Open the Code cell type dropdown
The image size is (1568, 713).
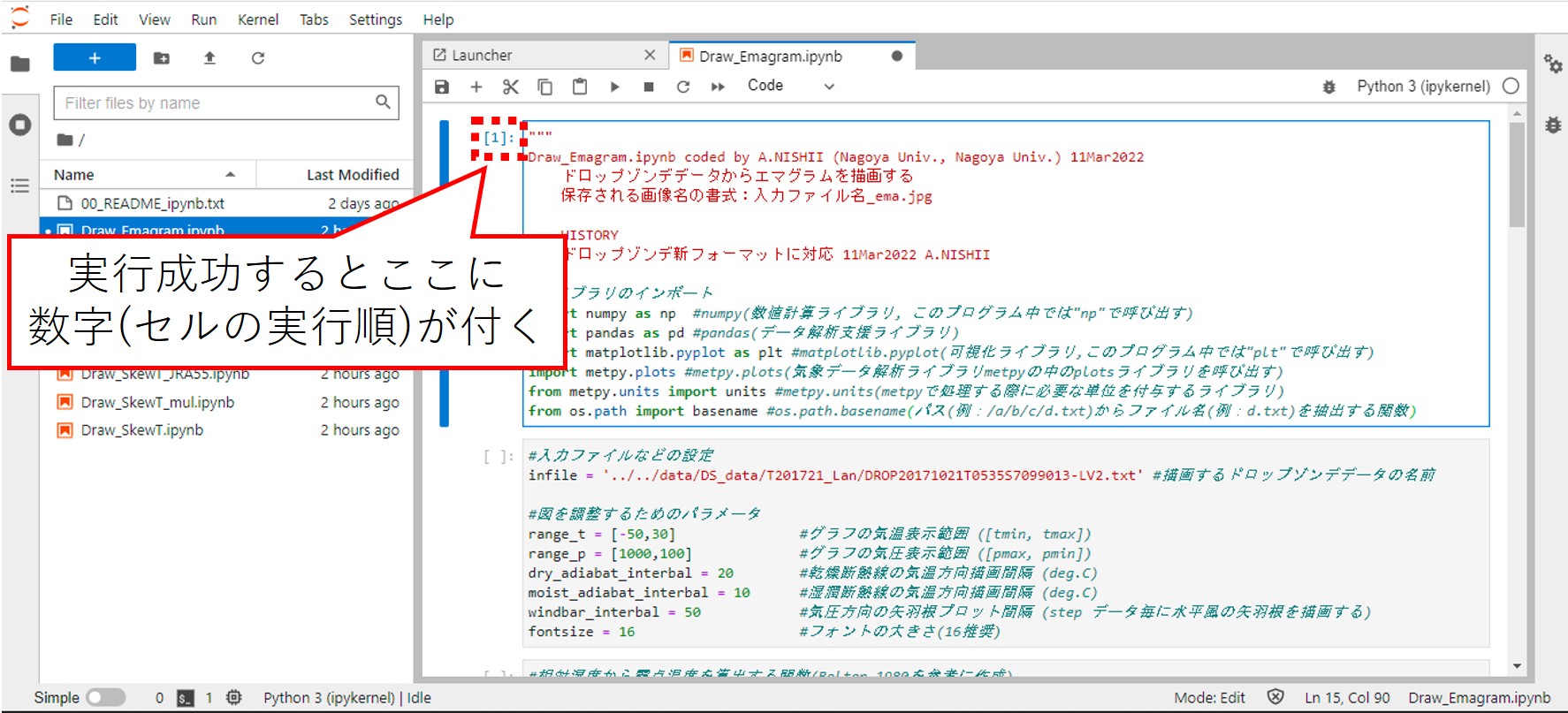(x=790, y=86)
